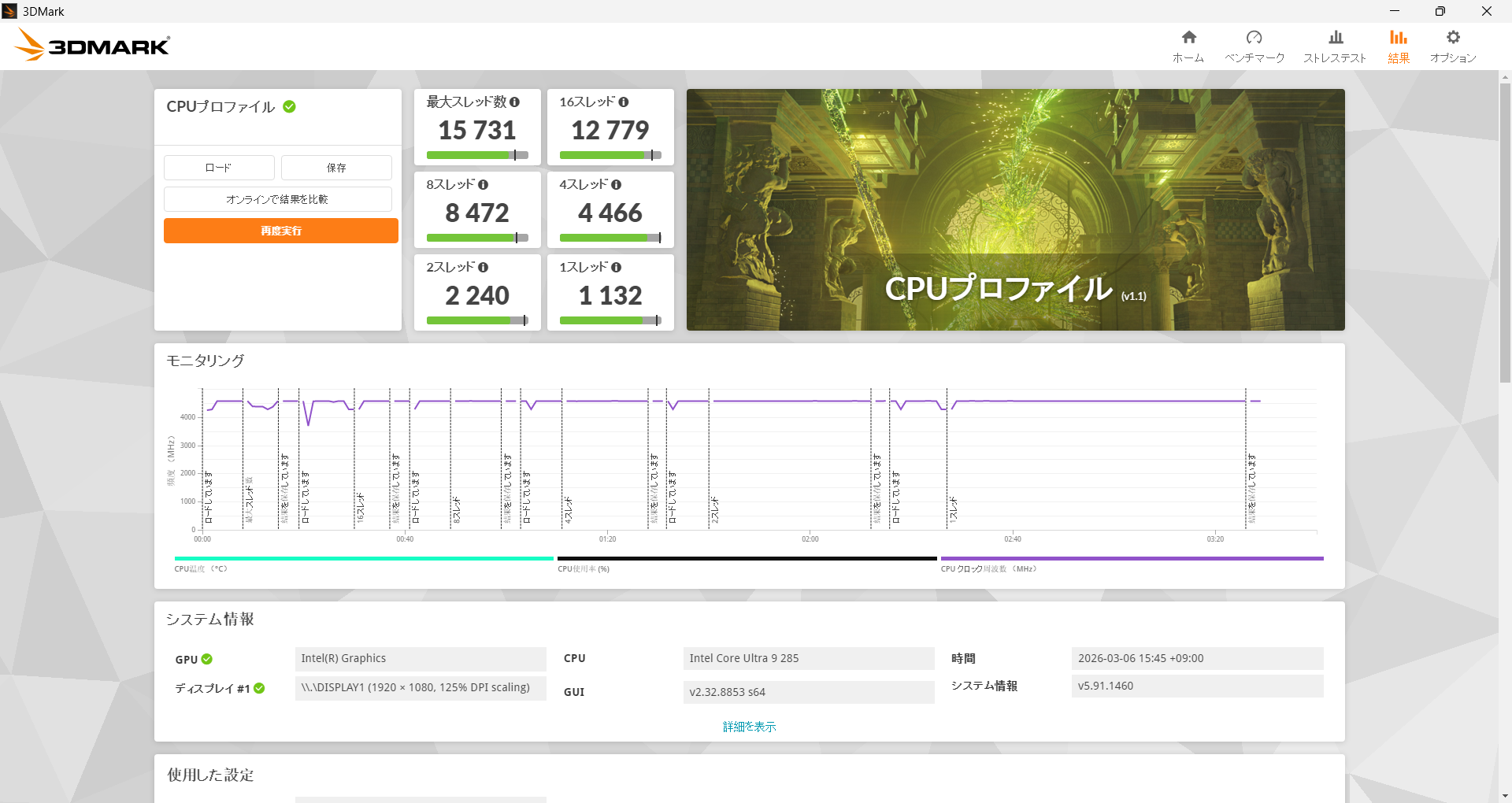Expand system details via 詳細を表示
Viewport: 1512px width, 803px height.
(749, 727)
